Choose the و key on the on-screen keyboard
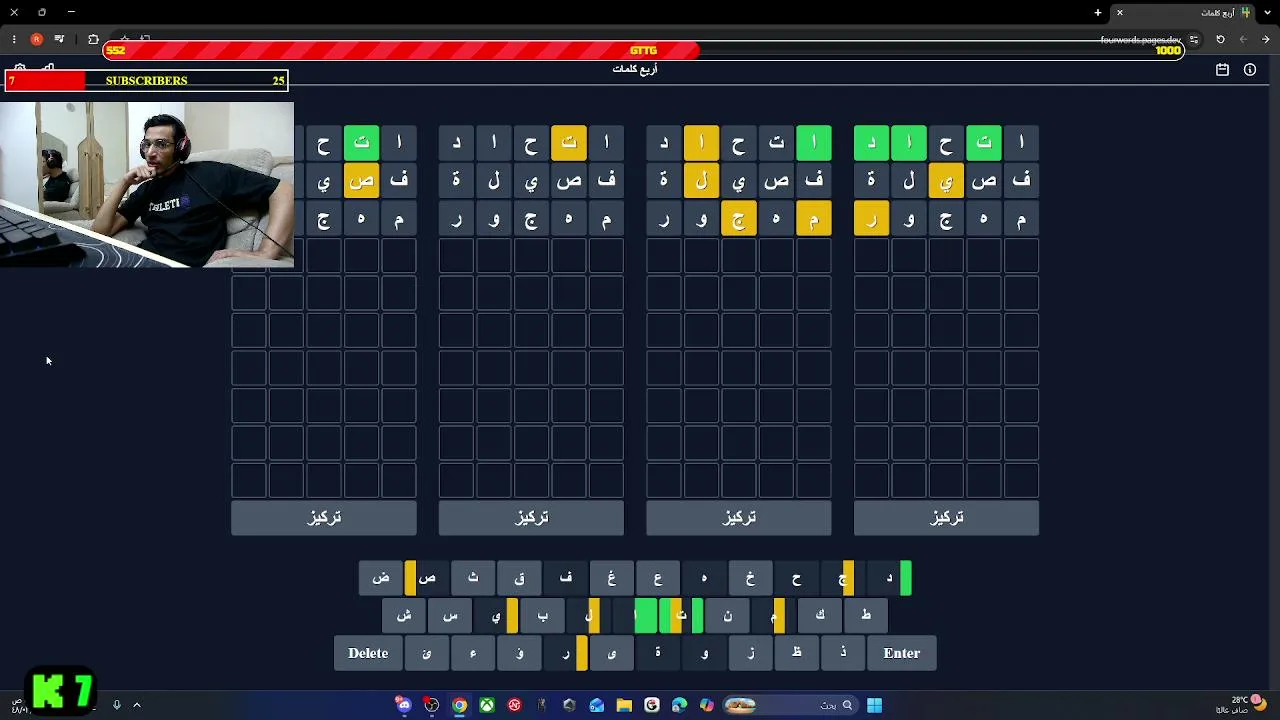The width and height of the screenshot is (1280, 720). tap(704, 653)
